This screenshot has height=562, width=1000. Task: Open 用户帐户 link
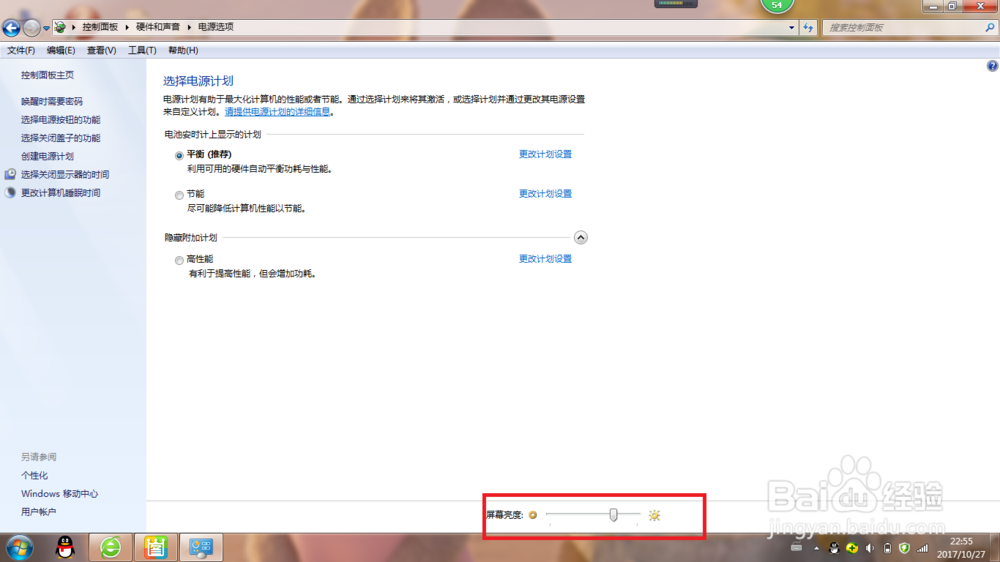(38, 512)
